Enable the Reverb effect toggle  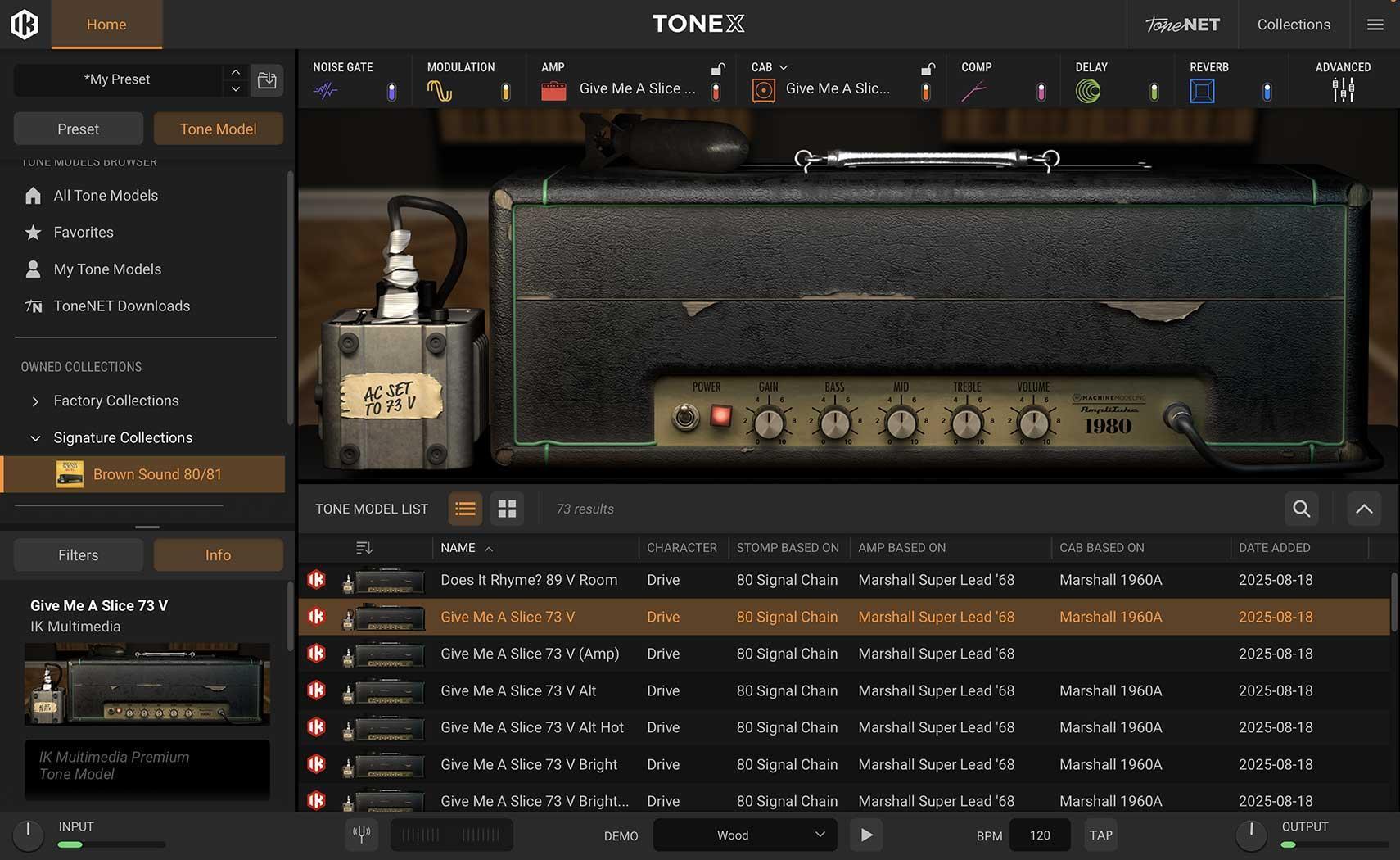tap(1267, 92)
